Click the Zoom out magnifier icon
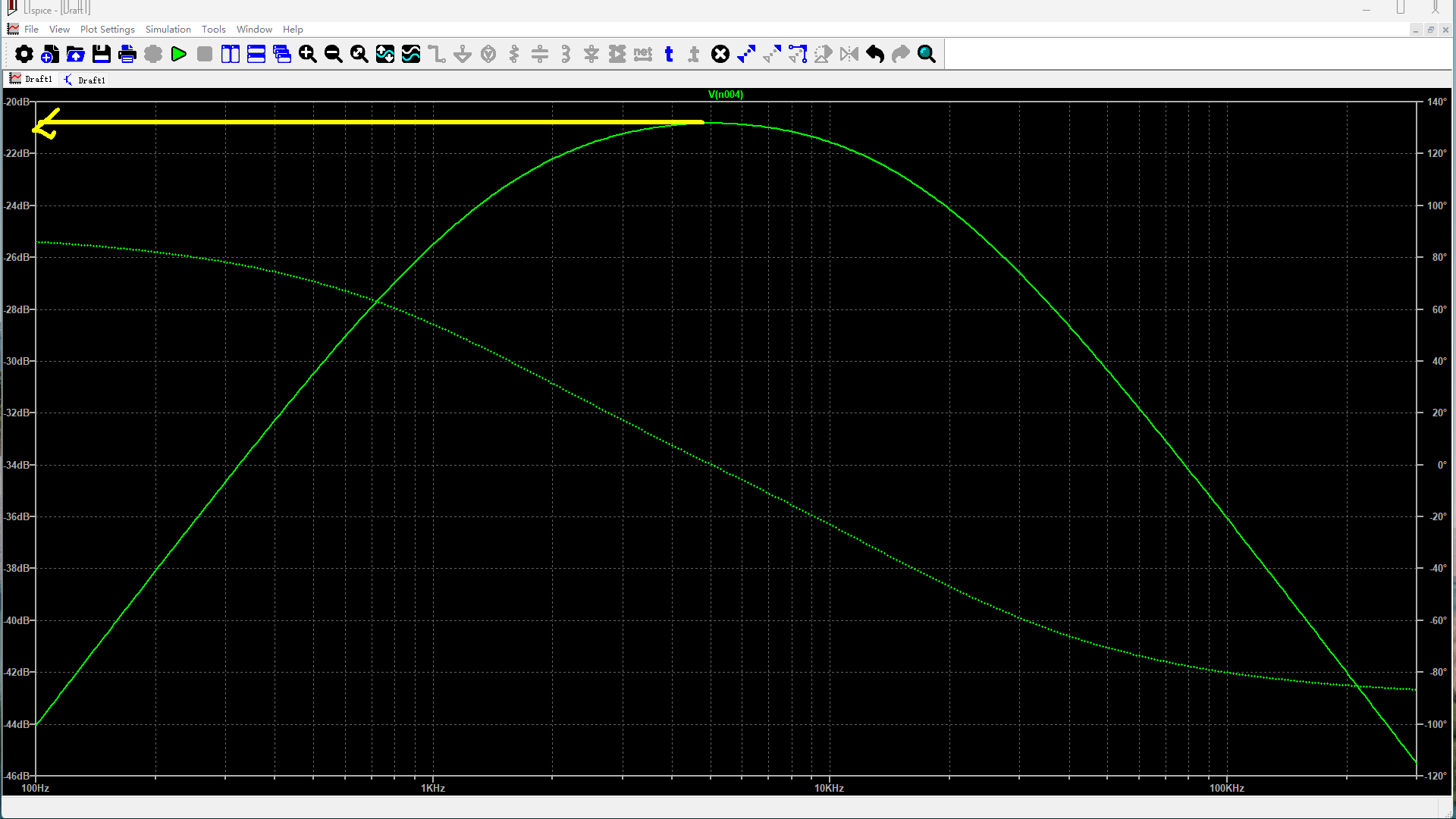1456x819 pixels. click(333, 54)
